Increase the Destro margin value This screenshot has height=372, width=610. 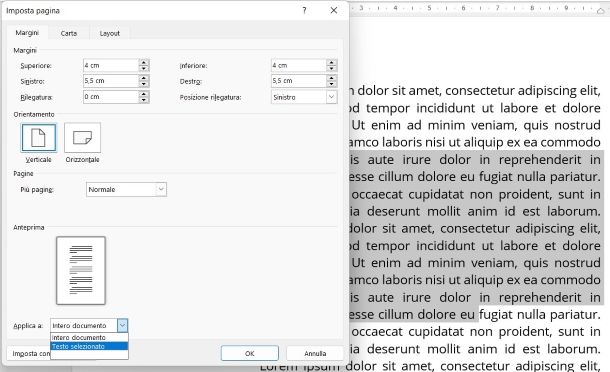pos(331,78)
